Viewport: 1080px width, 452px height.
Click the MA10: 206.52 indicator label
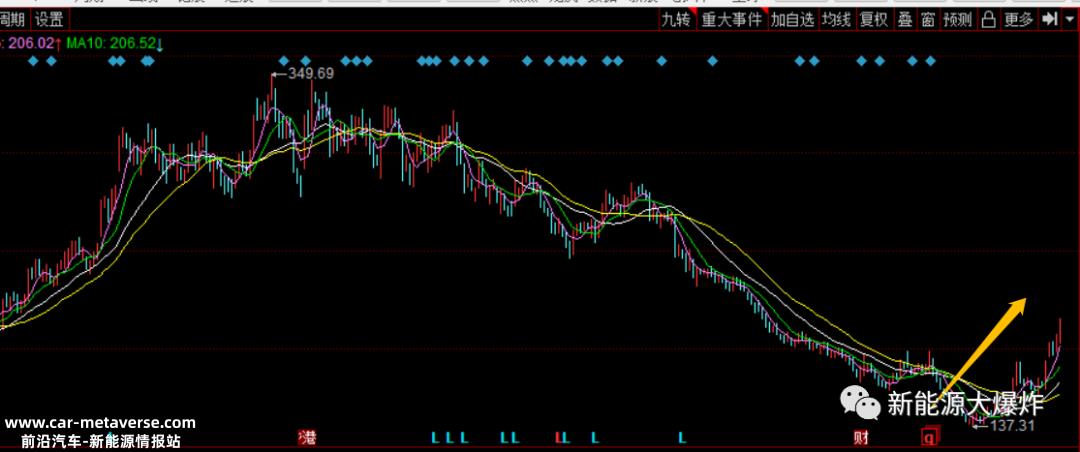[112, 43]
